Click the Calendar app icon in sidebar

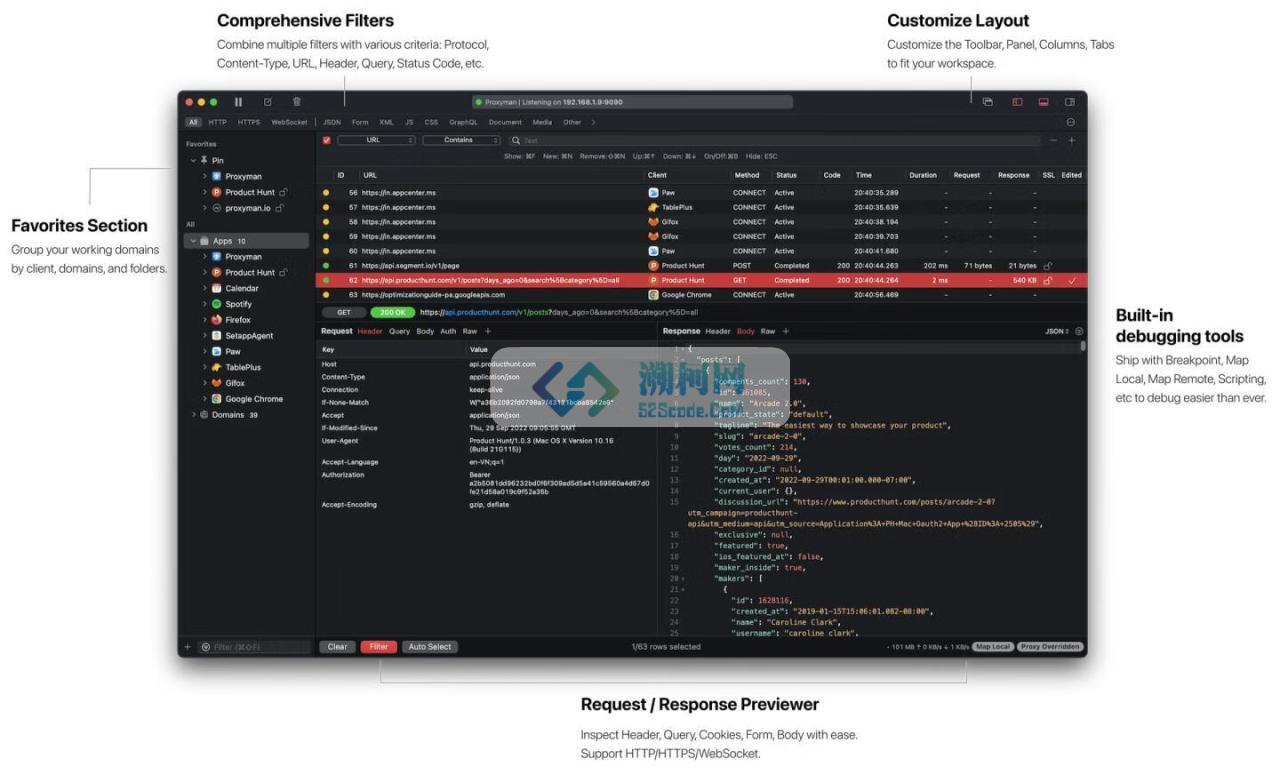pyautogui.click(x=216, y=288)
